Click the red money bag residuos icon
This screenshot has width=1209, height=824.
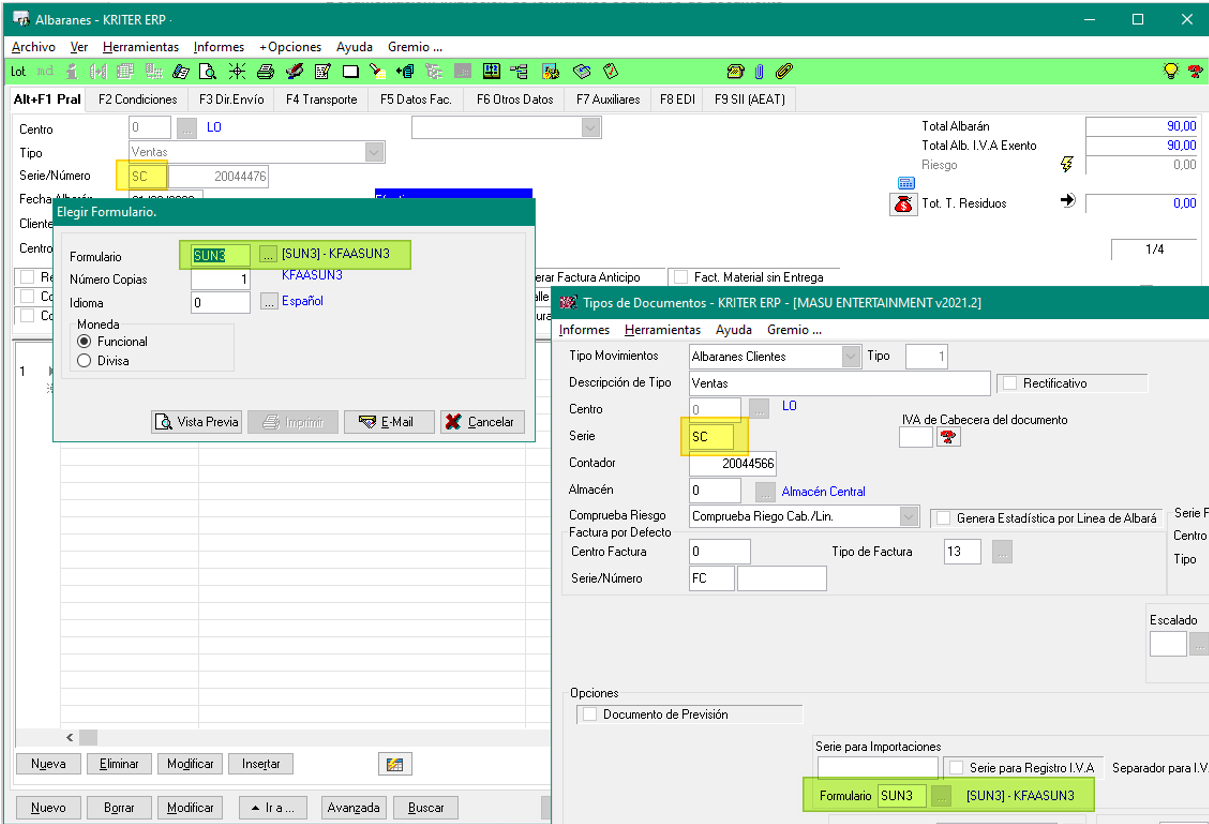coord(903,204)
